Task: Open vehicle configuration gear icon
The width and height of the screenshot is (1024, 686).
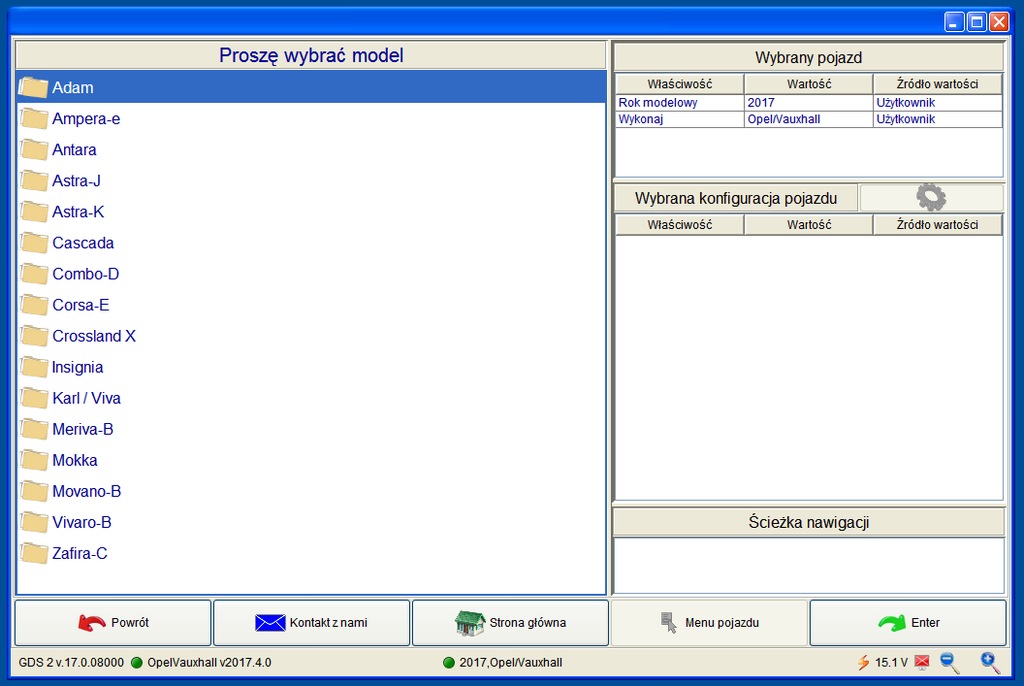Action: coord(931,197)
